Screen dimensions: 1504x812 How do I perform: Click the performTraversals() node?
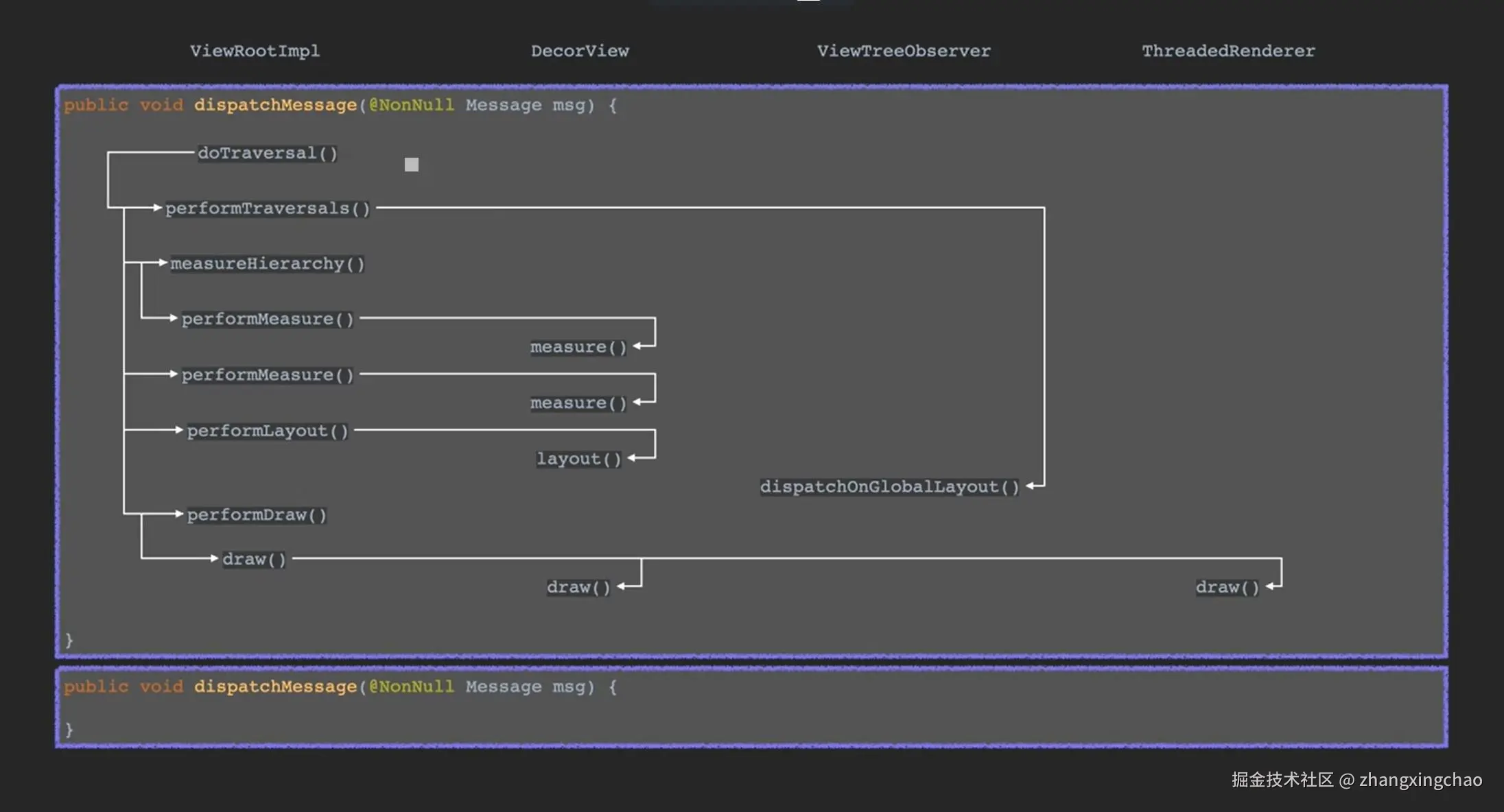(267, 208)
